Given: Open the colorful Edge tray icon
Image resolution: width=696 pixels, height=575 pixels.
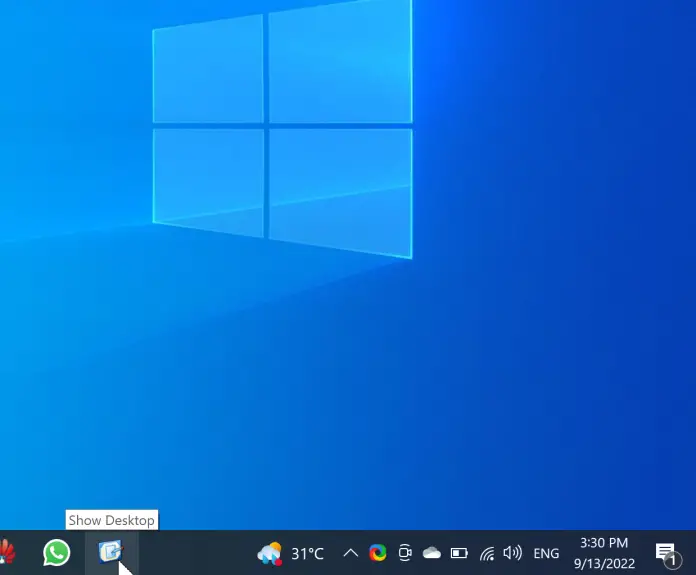Looking at the screenshot, I should (x=378, y=553).
